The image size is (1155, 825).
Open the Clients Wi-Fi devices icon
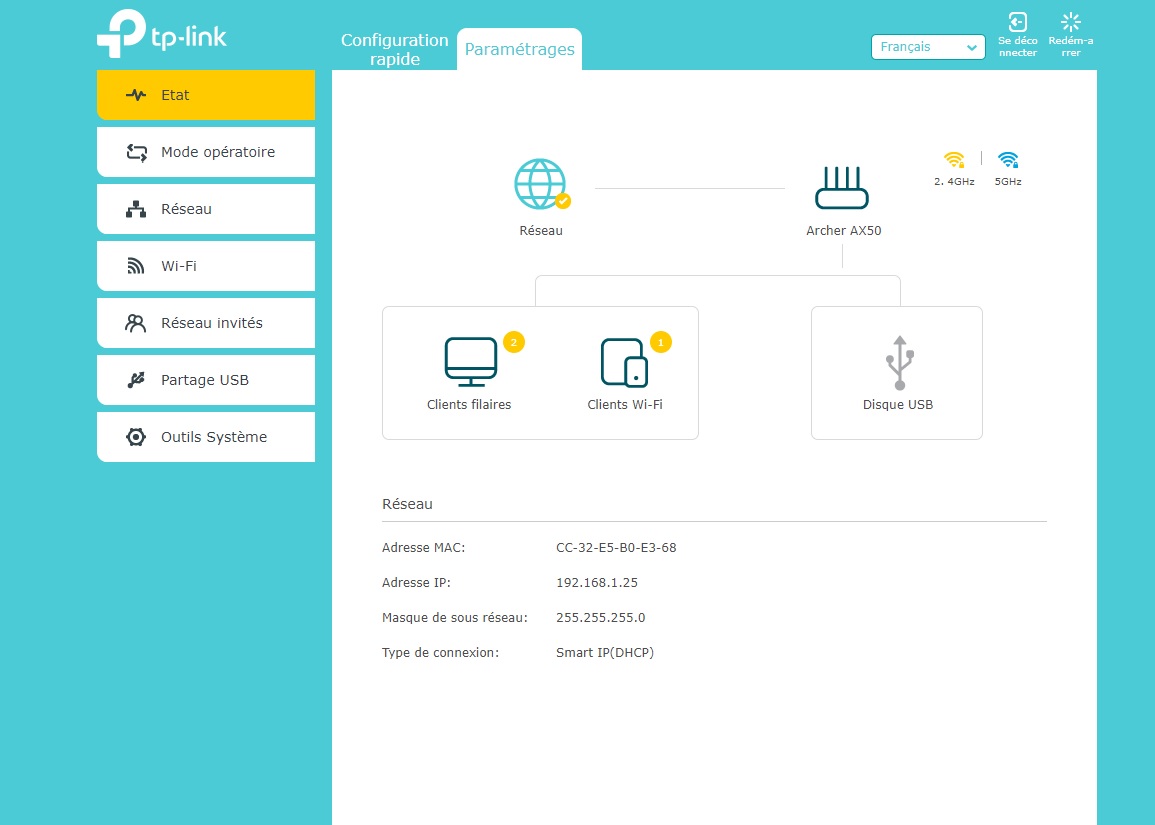(624, 362)
